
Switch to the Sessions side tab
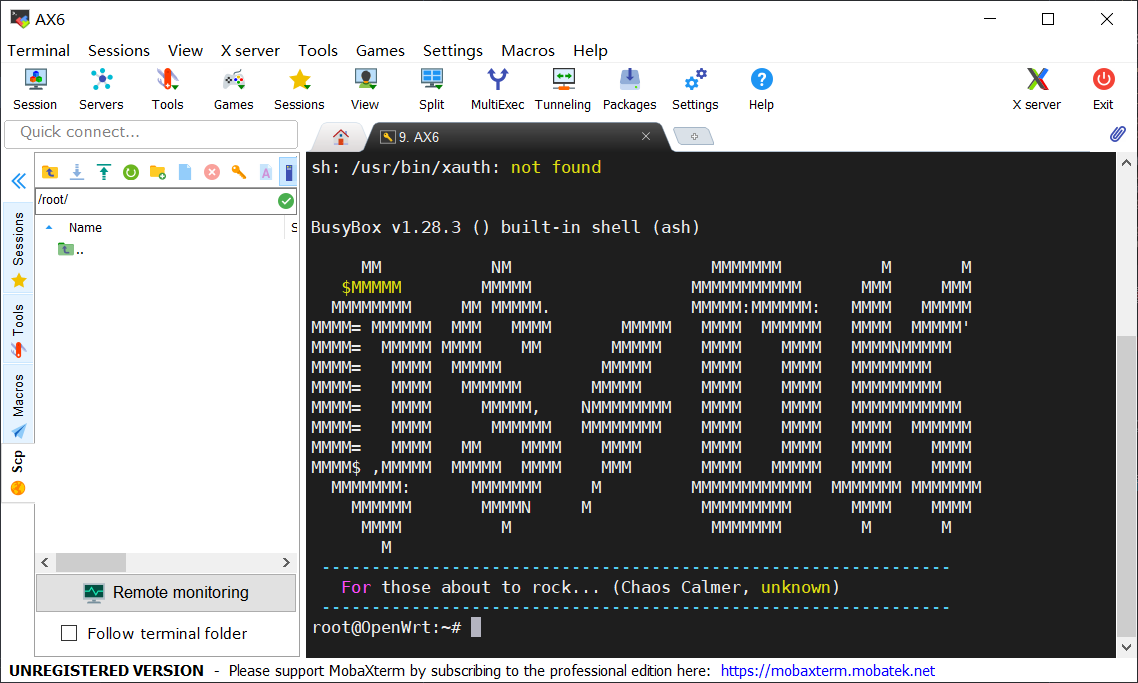point(18,249)
